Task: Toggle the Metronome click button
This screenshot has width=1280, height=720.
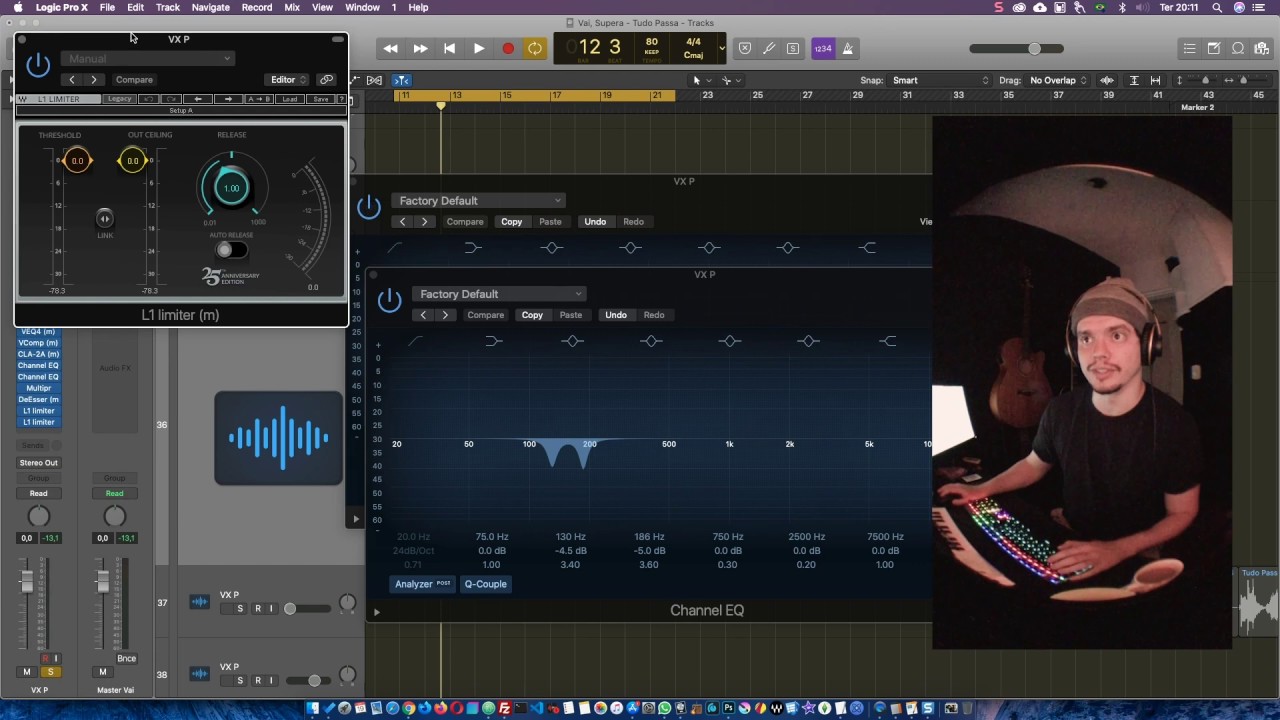Action: (847, 48)
